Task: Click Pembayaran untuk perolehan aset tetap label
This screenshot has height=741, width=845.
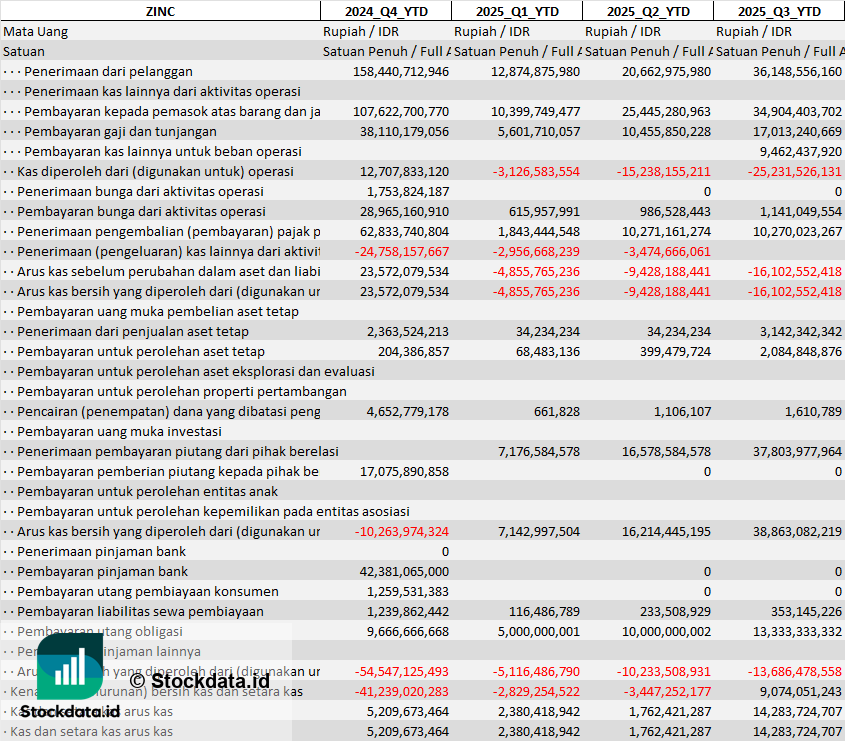Action: point(141,351)
